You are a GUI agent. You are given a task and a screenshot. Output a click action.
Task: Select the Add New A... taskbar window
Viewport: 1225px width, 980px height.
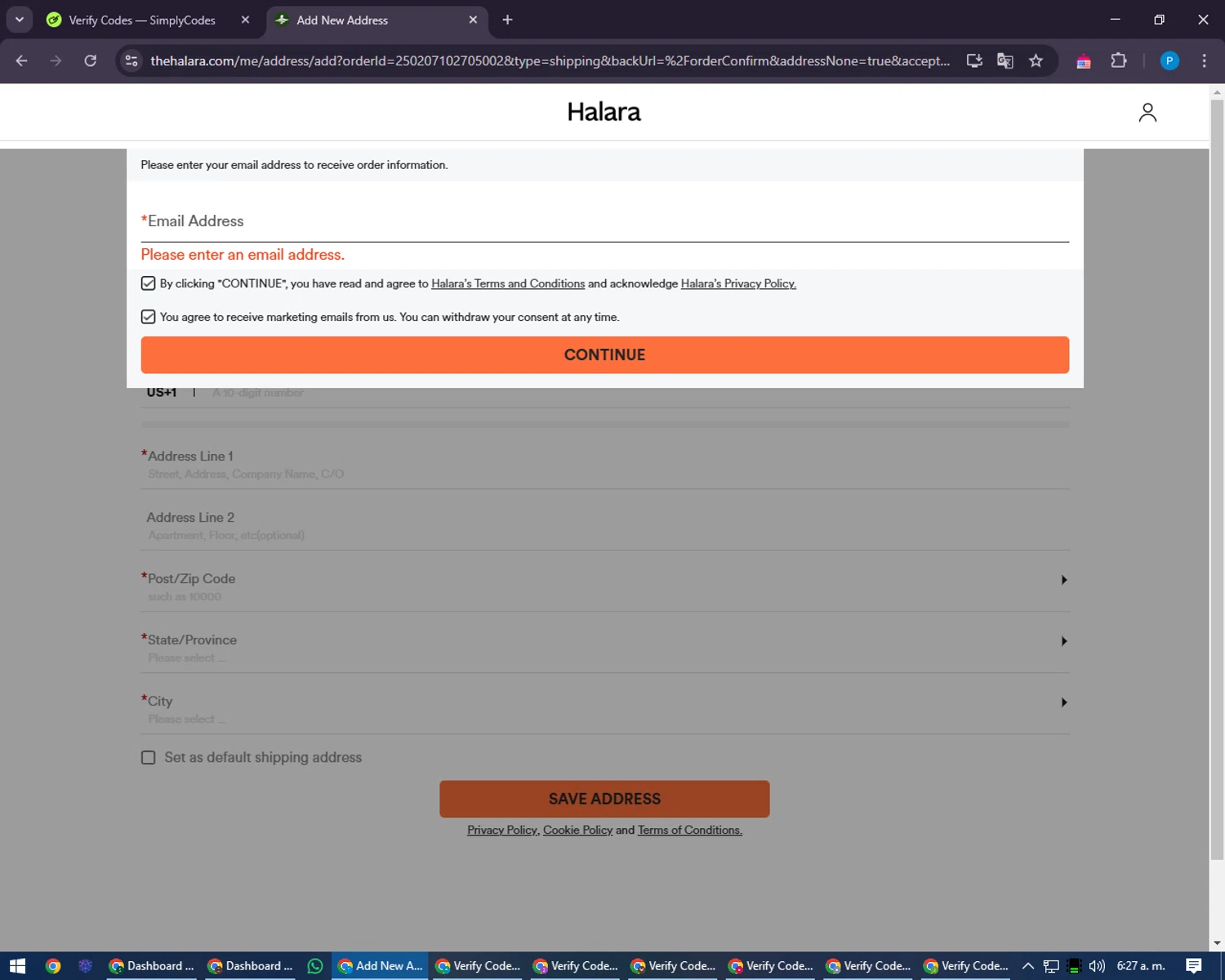pos(381,966)
